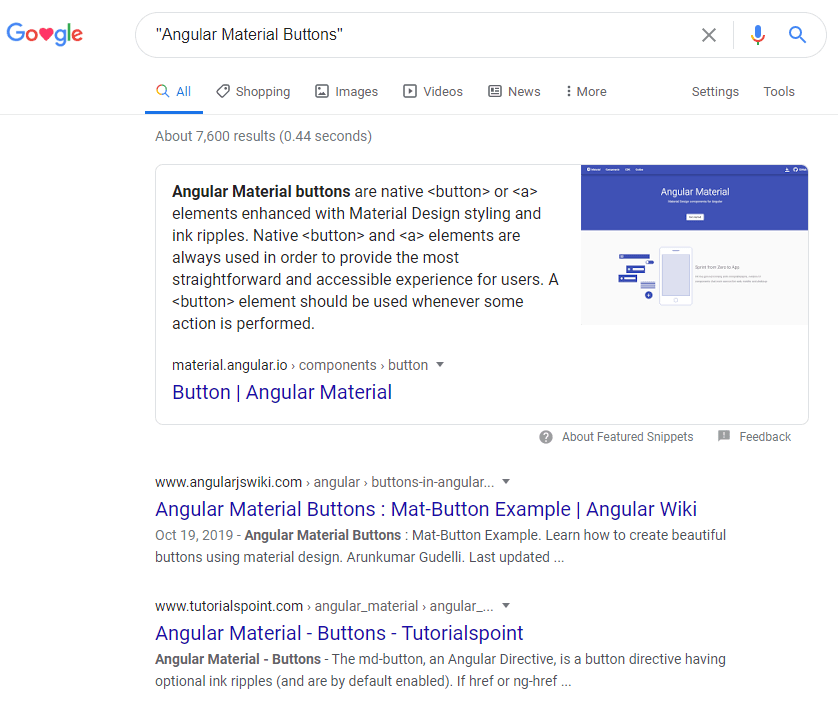Expand dropdown arrow beside material.angular.io URL
The width and height of the screenshot is (838, 705).
(440, 365)
